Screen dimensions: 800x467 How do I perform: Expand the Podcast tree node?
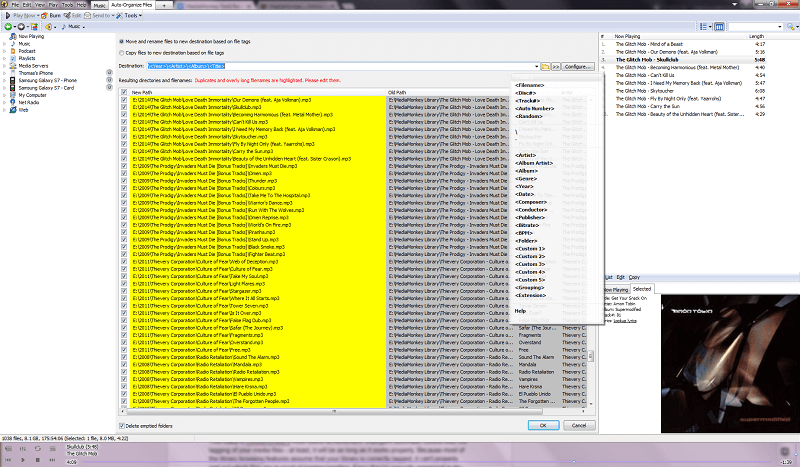point(5,51)
